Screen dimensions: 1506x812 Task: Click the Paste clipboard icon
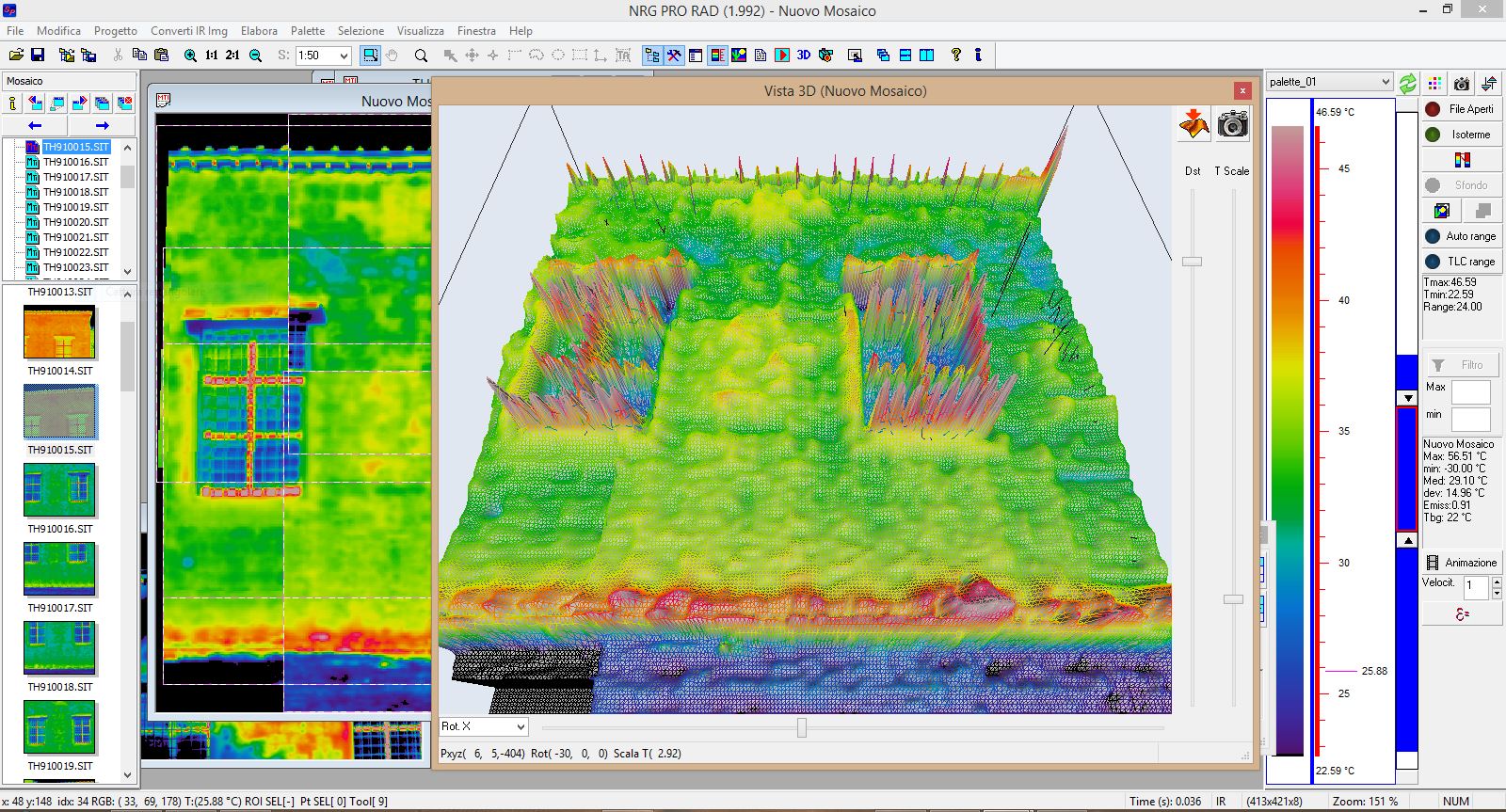coord(162,56)
